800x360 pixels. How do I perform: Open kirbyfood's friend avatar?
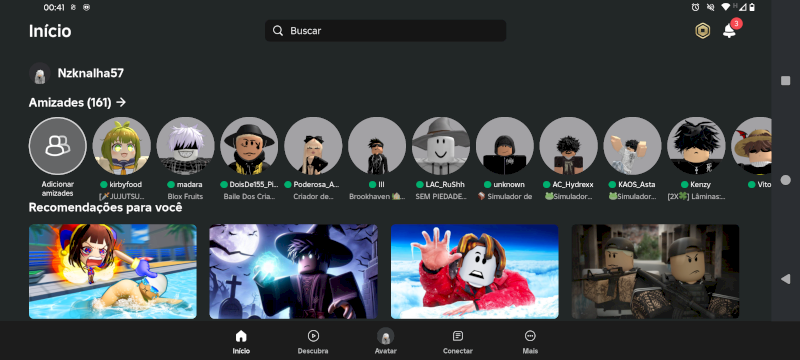point(121,146)
